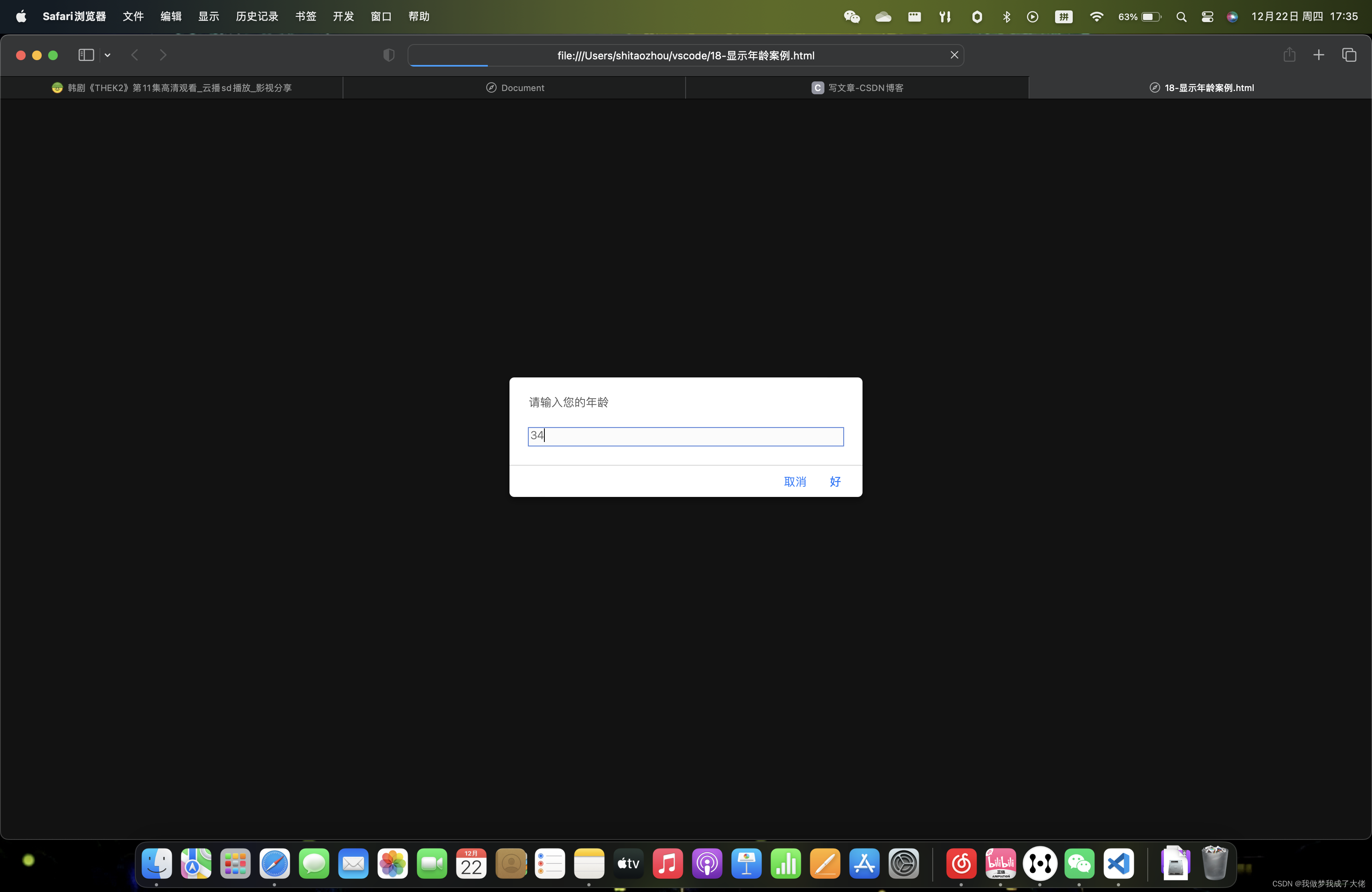The width and height of the screenshot is (1372, 892).
Task: Open Photos in the Dock
Action: (393, 863)
